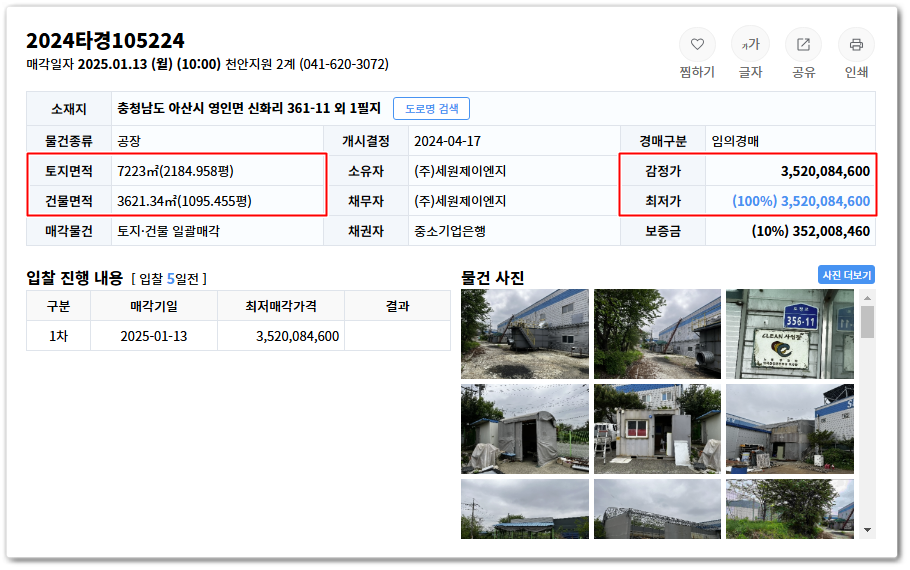This screenshot has height=570, width=910.
Task: Click the 인쇄 print icon
Action: click(856, 45)
